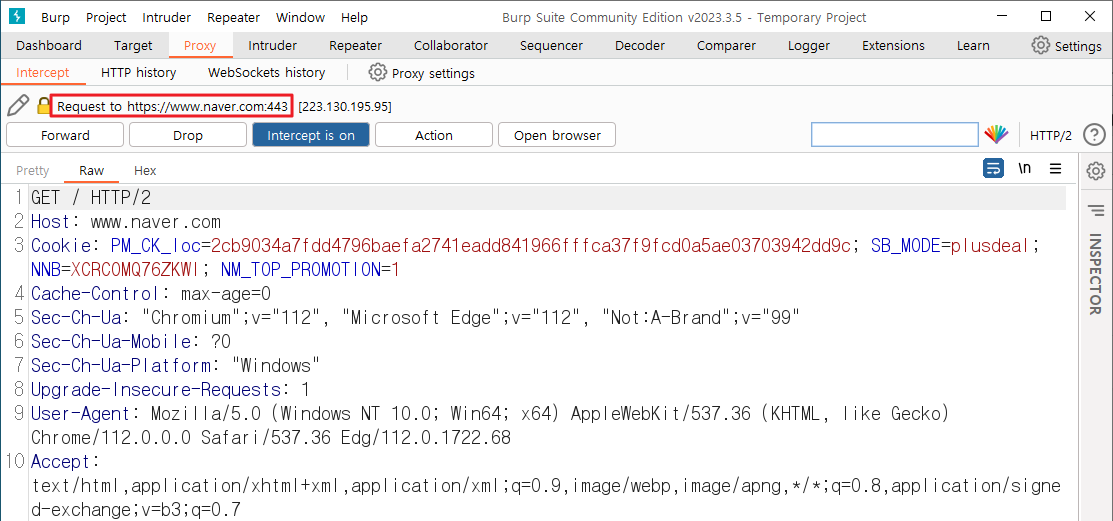The height and width of the screenshot is (521, 1113).
Task: Click the padlock HTTPS icon
Action: (x=44, y=106)
